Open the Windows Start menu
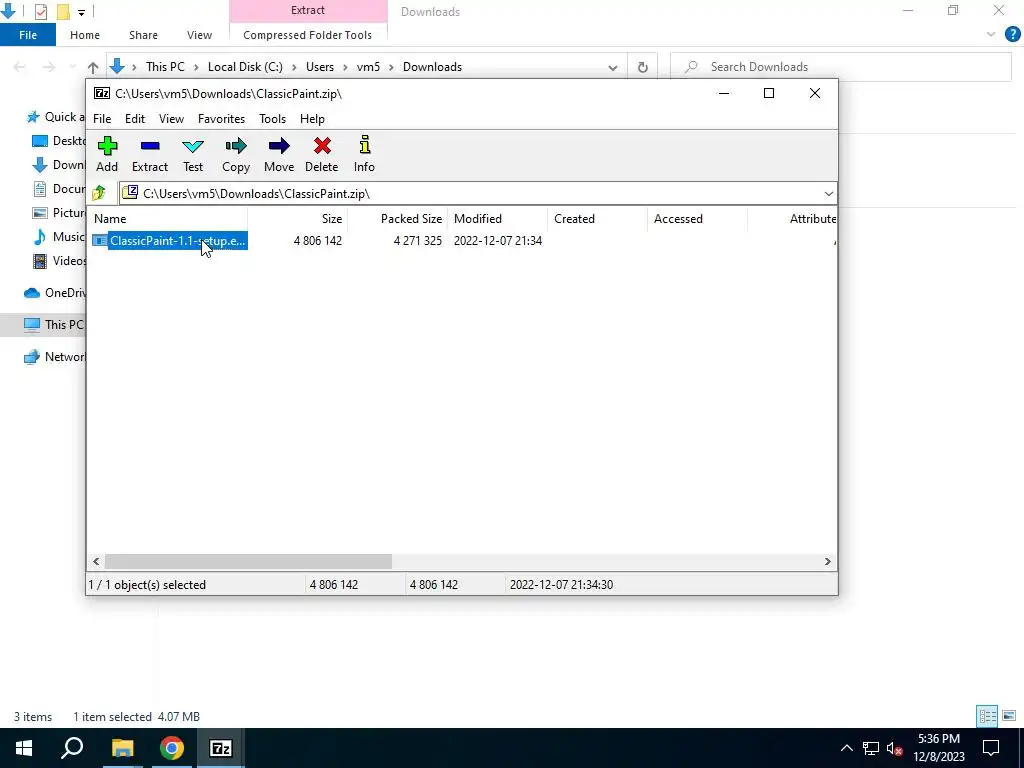1024x768 pixels. [x=24, y=748]
